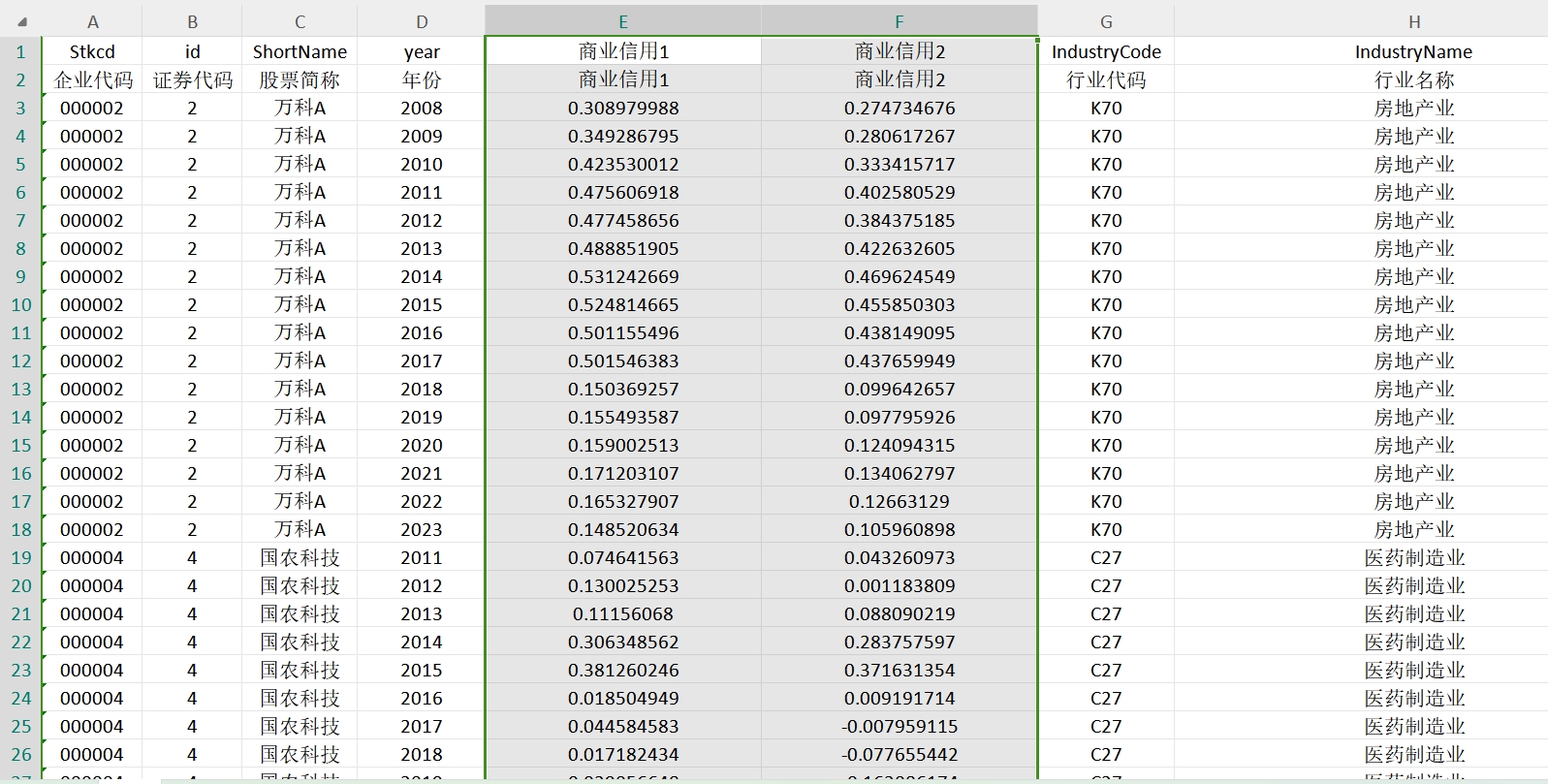
Task: Click year 2008 cell
Action: (422, 108)
